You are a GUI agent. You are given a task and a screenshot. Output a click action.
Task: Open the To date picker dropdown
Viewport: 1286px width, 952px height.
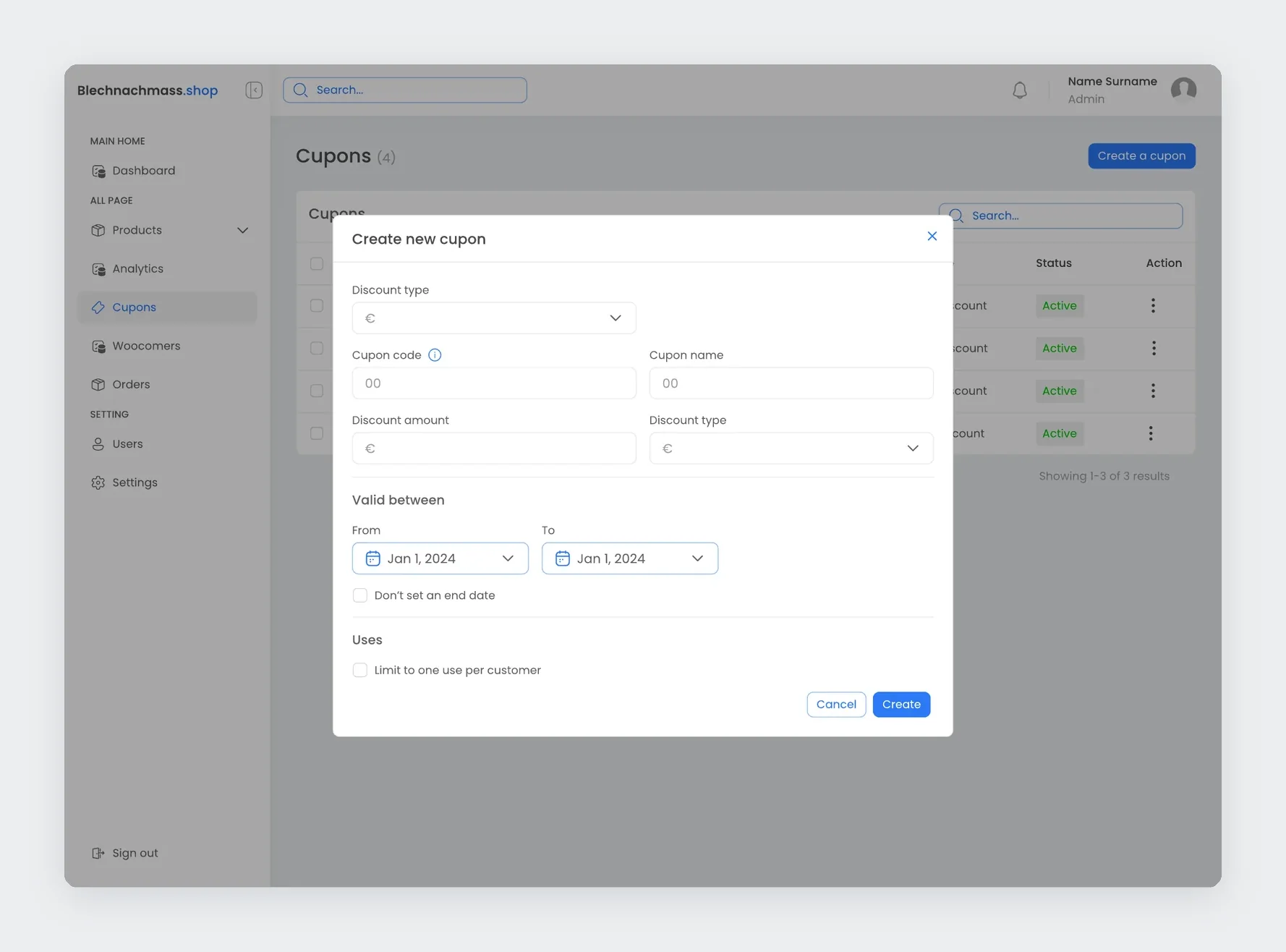(629, 558)
